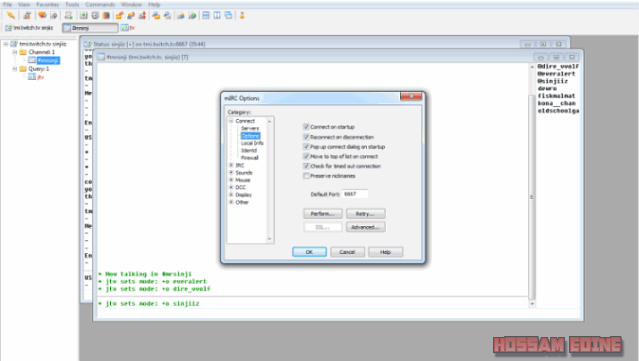
Task: Expand the IRC category in Options
Action: click(231, 165)
